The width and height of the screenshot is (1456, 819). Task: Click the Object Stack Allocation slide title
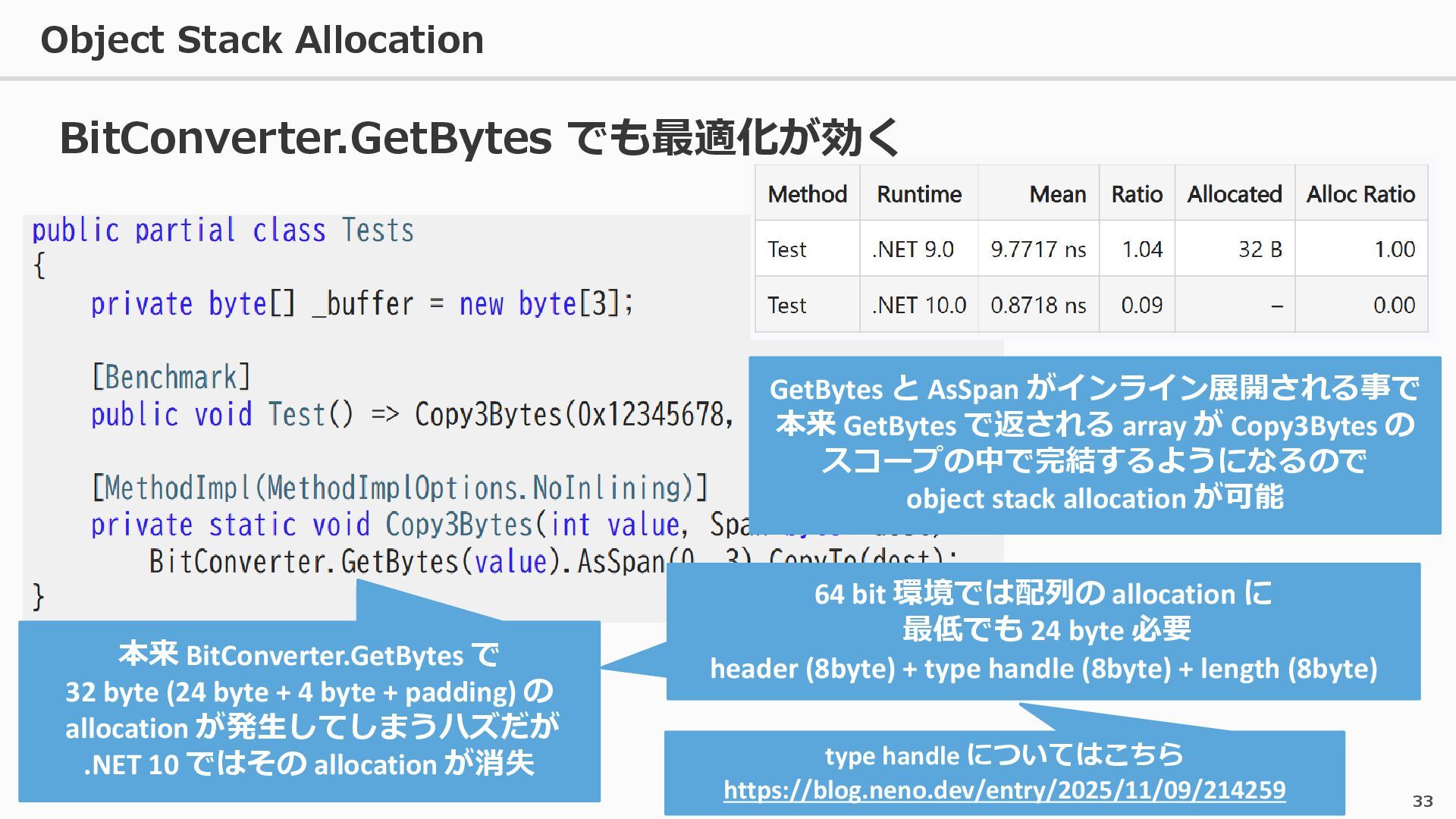click(x=262, y=39)
